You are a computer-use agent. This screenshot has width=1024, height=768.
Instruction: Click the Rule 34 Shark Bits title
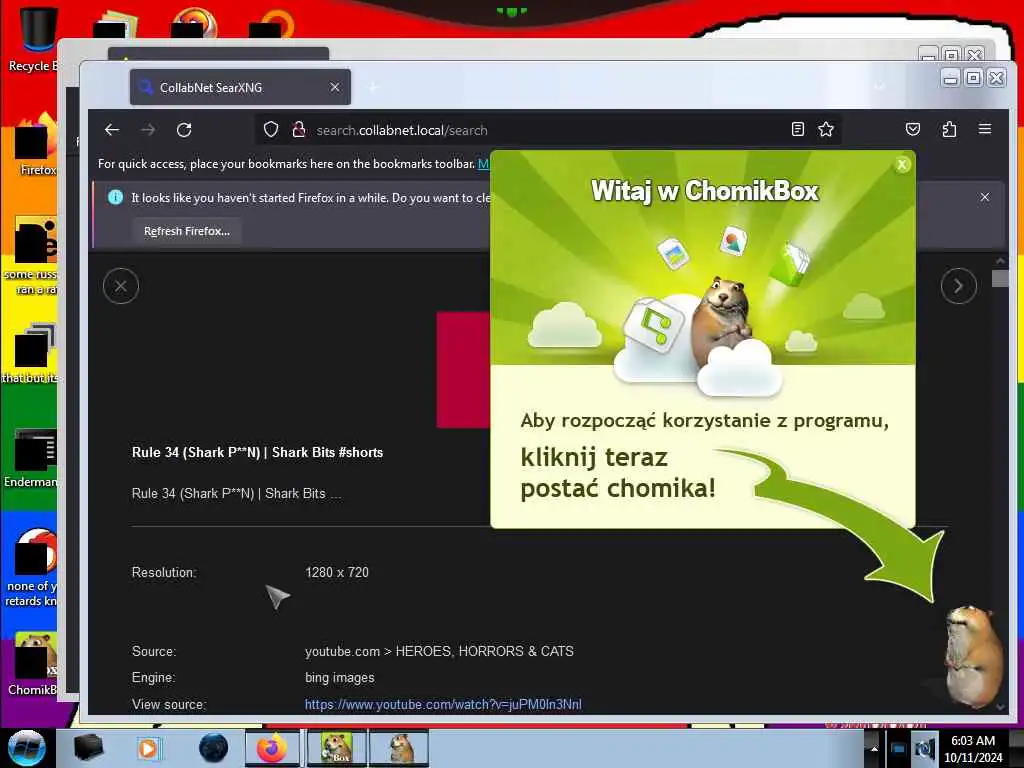pyautogui.click(x=257, y=453)
